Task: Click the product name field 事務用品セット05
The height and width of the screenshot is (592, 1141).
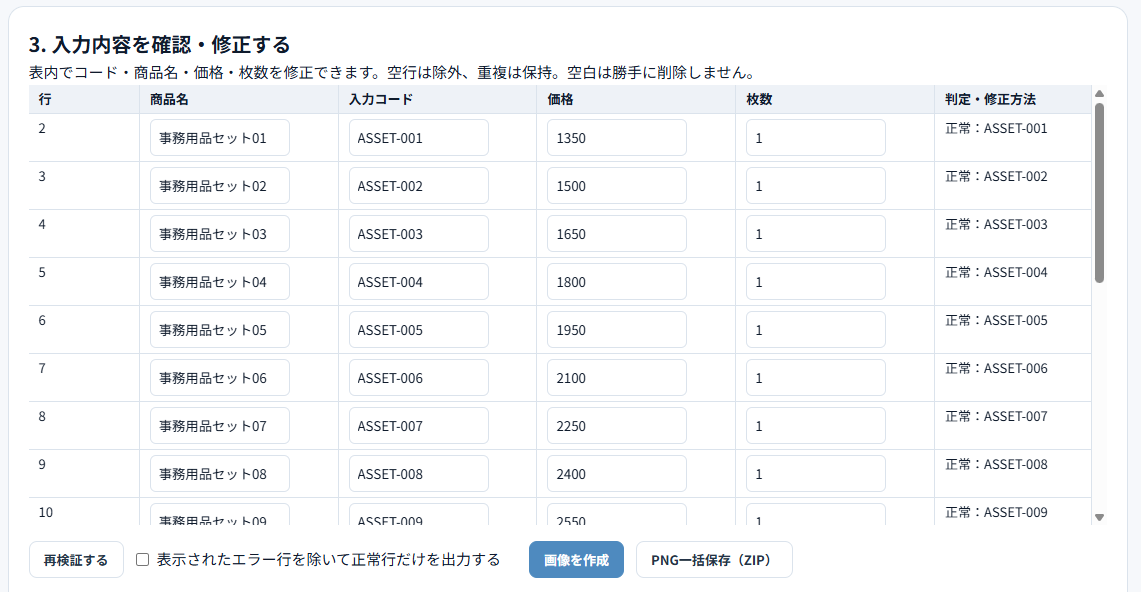Action: pyautogui.click(x=220, y=329)
